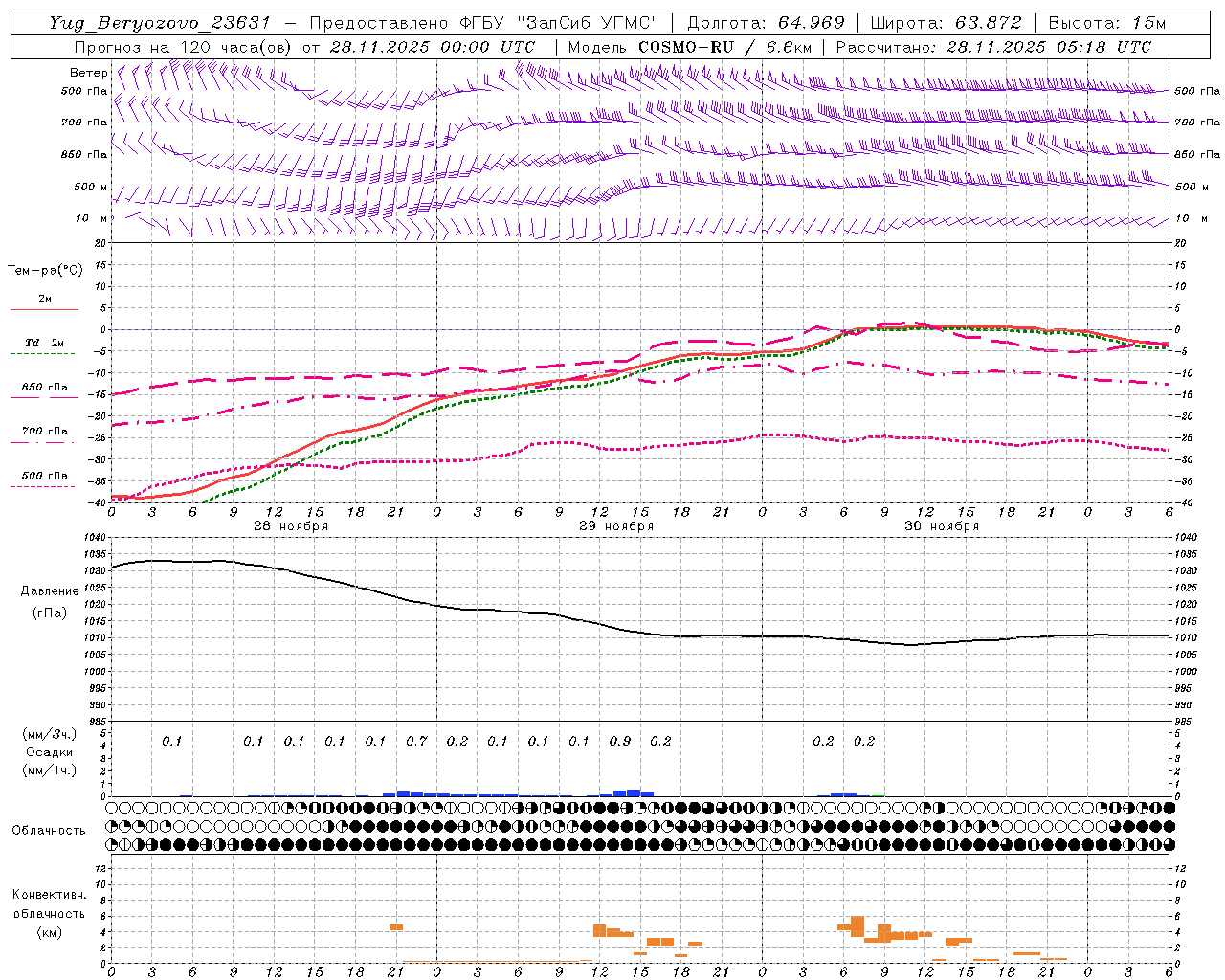Click the longitude value 64.969
Screen dimensions: 1225x980
click(x=810, y=23)
